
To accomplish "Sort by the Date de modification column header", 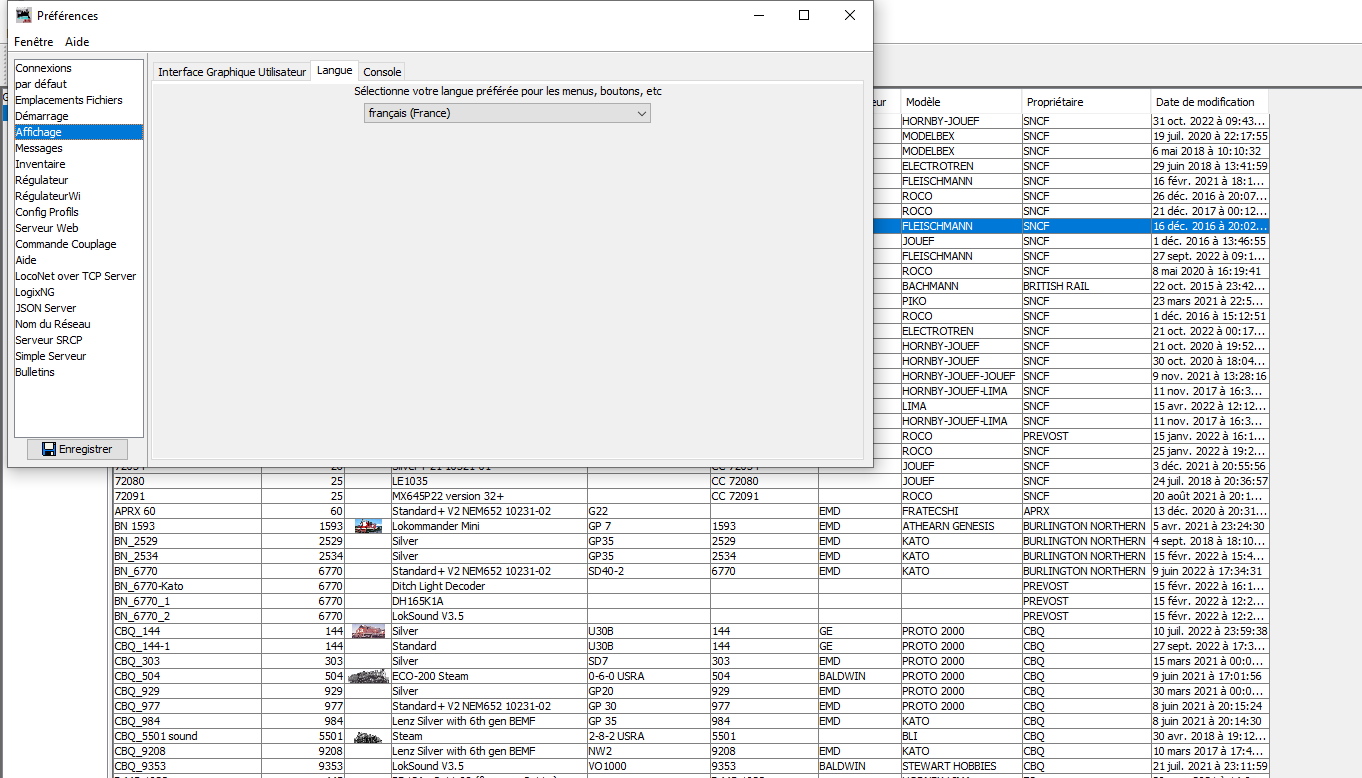I will [1210, 102].
